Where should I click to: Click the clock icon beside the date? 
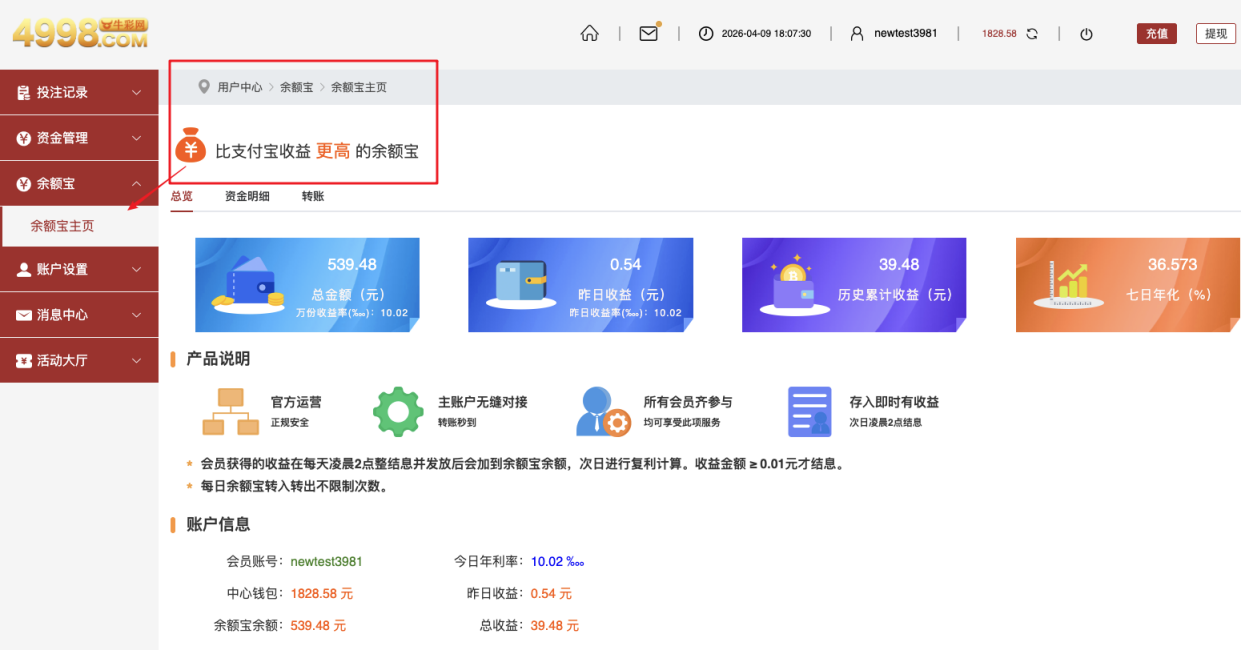click(x=705, y=34)
